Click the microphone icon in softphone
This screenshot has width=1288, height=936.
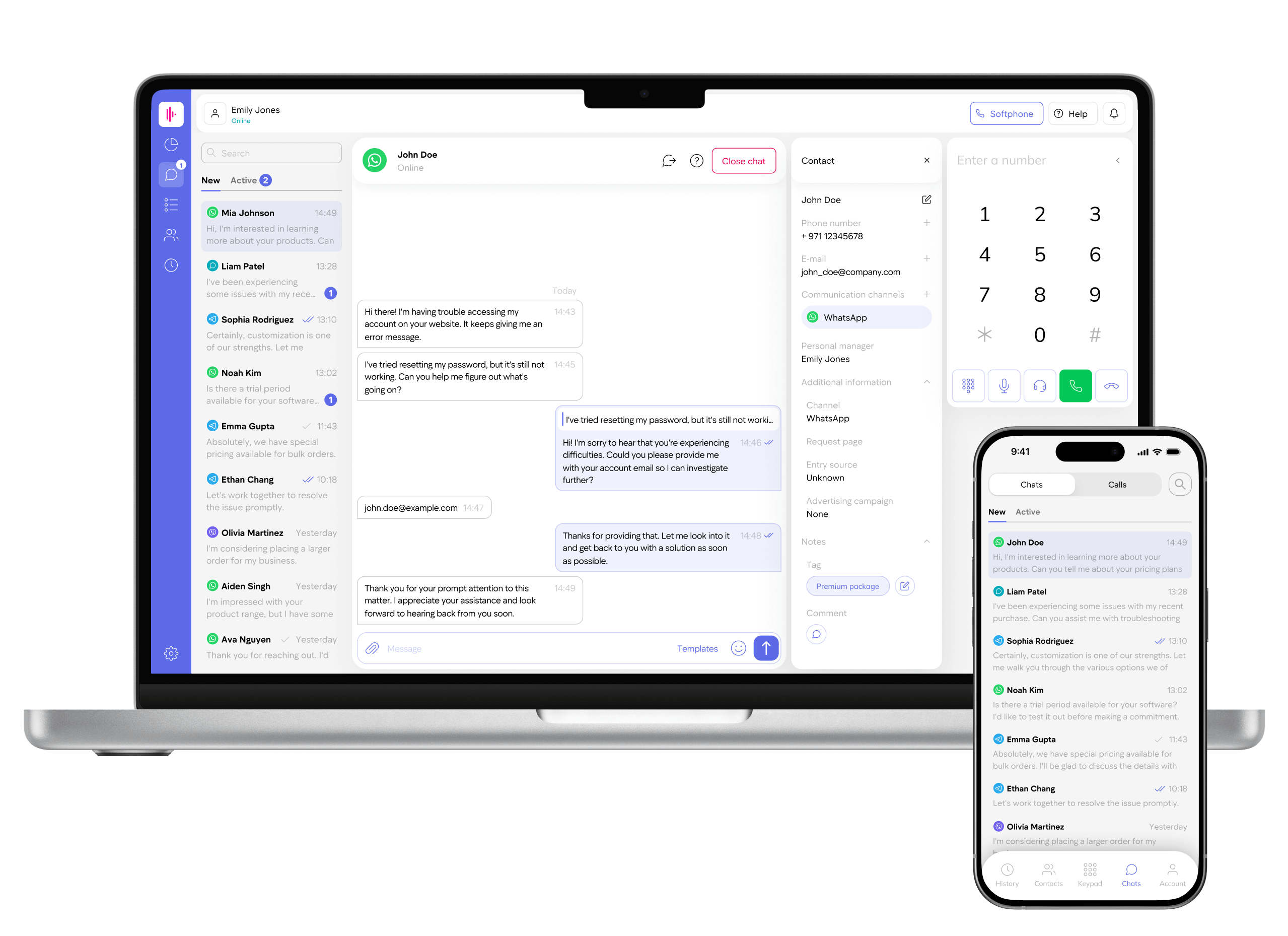(1004, 387)
